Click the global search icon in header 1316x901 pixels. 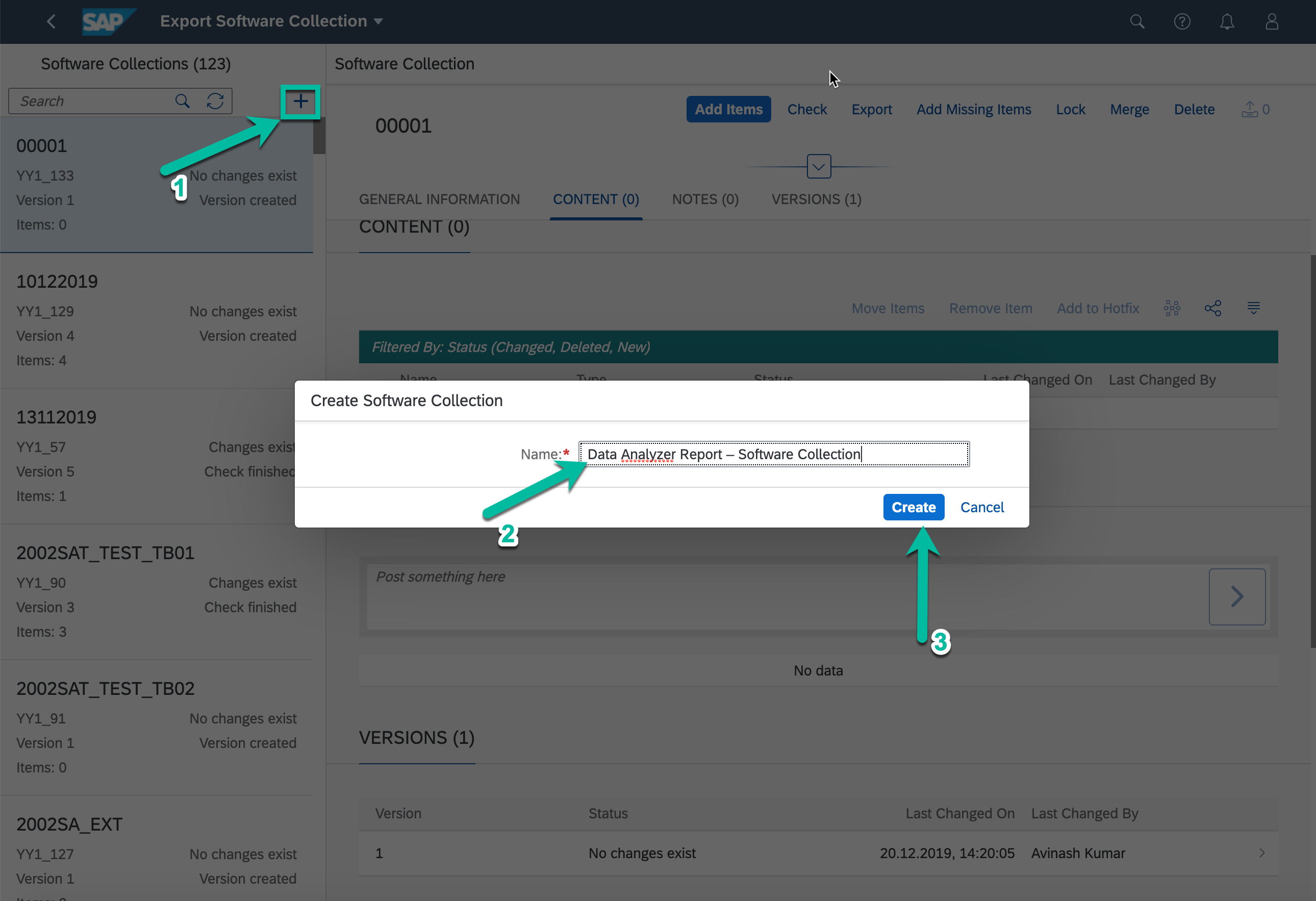pyautogui.click(x=1137, y=21)
